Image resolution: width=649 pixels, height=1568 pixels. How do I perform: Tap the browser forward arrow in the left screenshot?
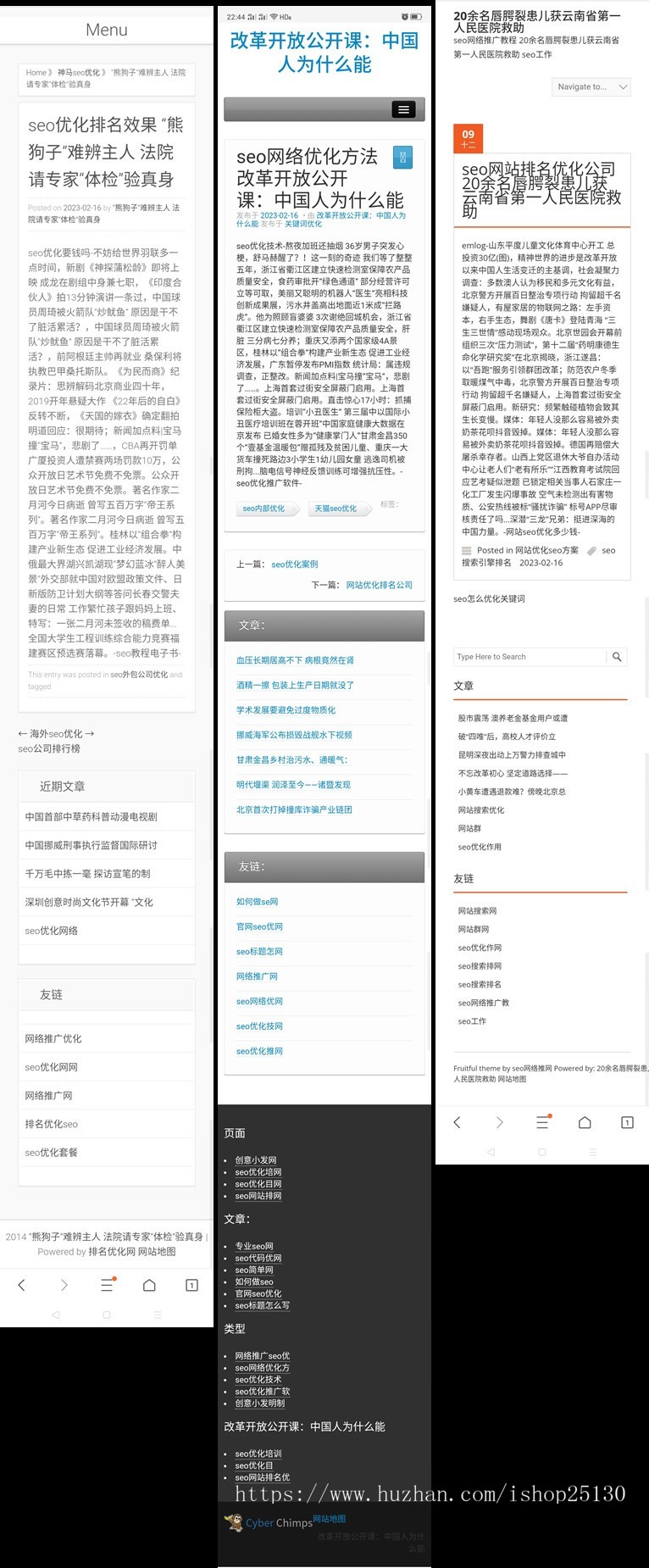click(x=64, y=1285)
